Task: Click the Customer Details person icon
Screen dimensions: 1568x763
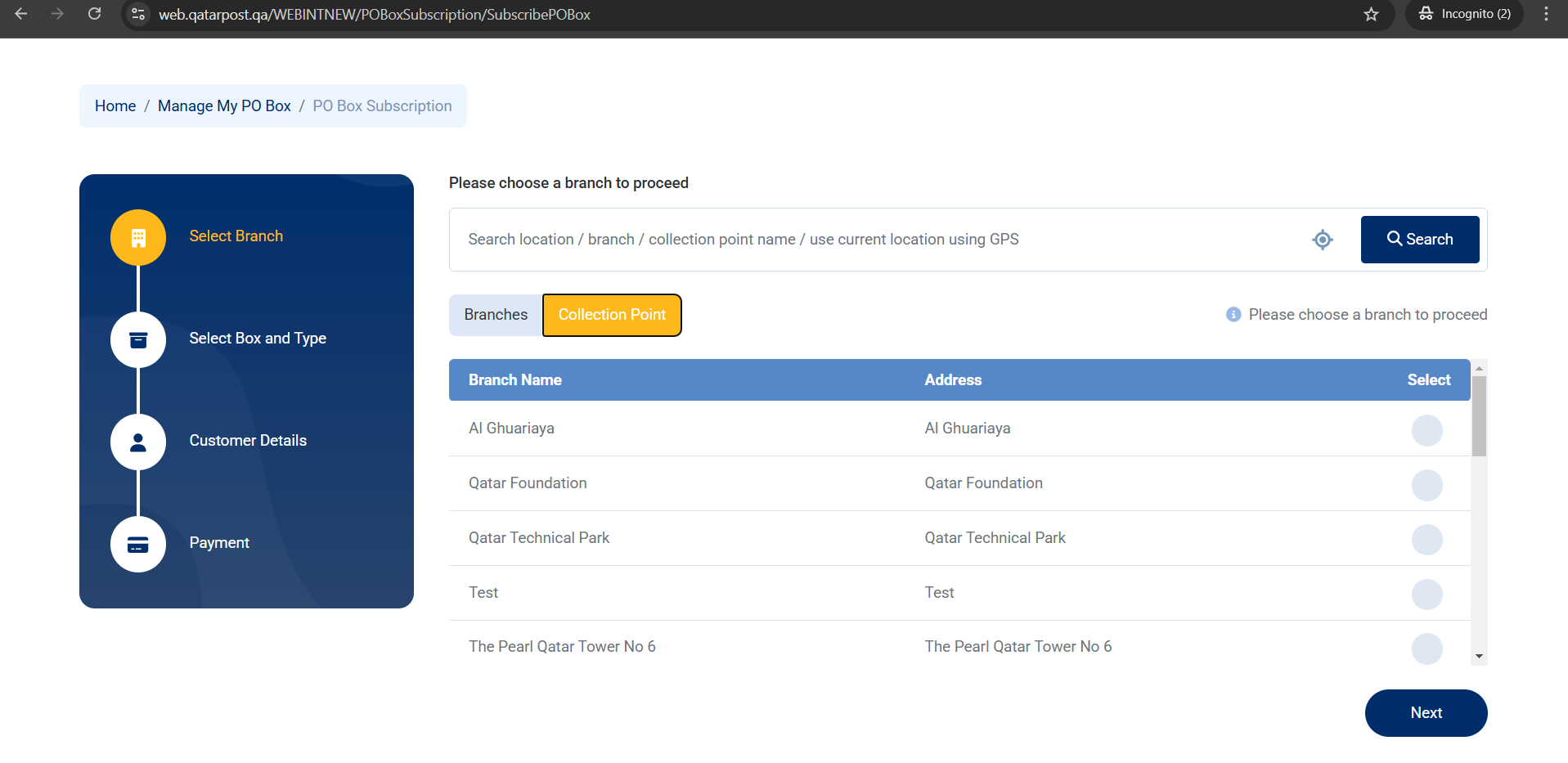Action: tap(138, 442)
